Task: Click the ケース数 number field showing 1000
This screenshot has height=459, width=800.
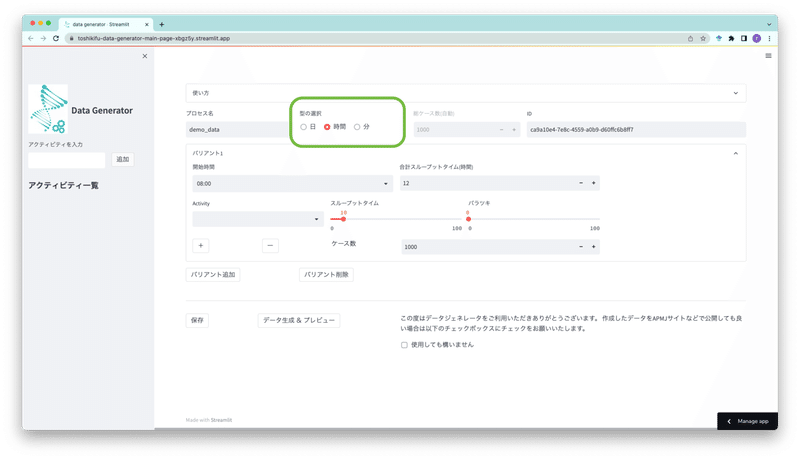Action: (x=488, y=247)
